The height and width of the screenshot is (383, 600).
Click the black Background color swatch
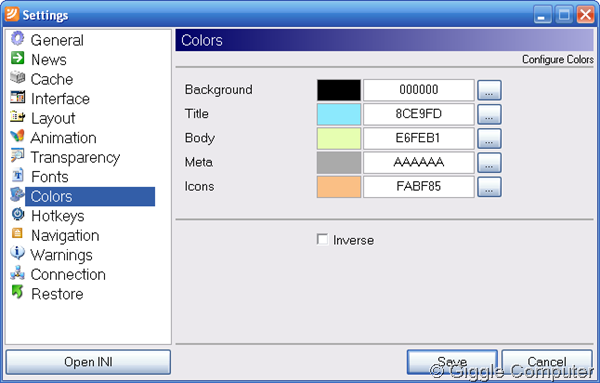click(x=339, y=90)
